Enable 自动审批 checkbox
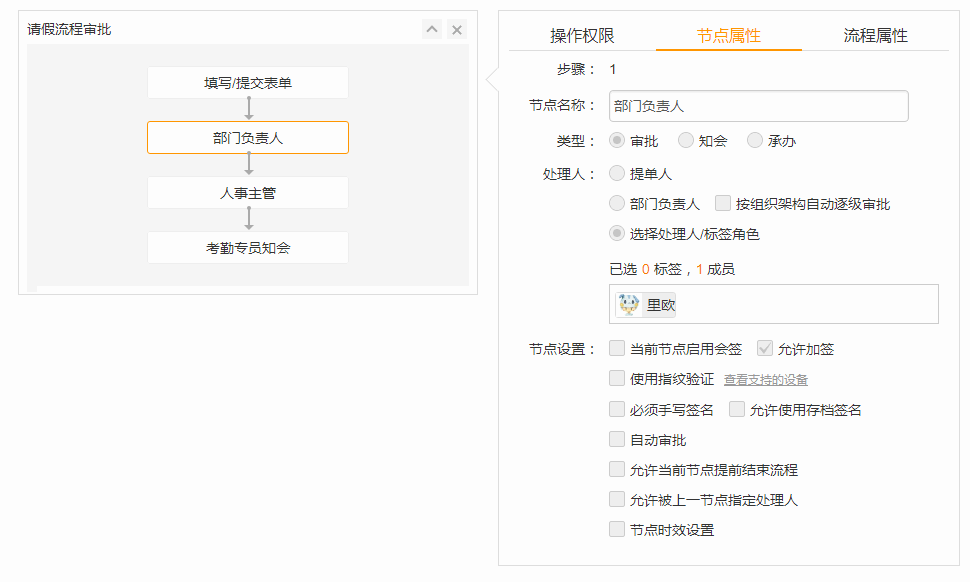This screenshot has width=970, height=582. pyautogui.click(x=617, y=439)
